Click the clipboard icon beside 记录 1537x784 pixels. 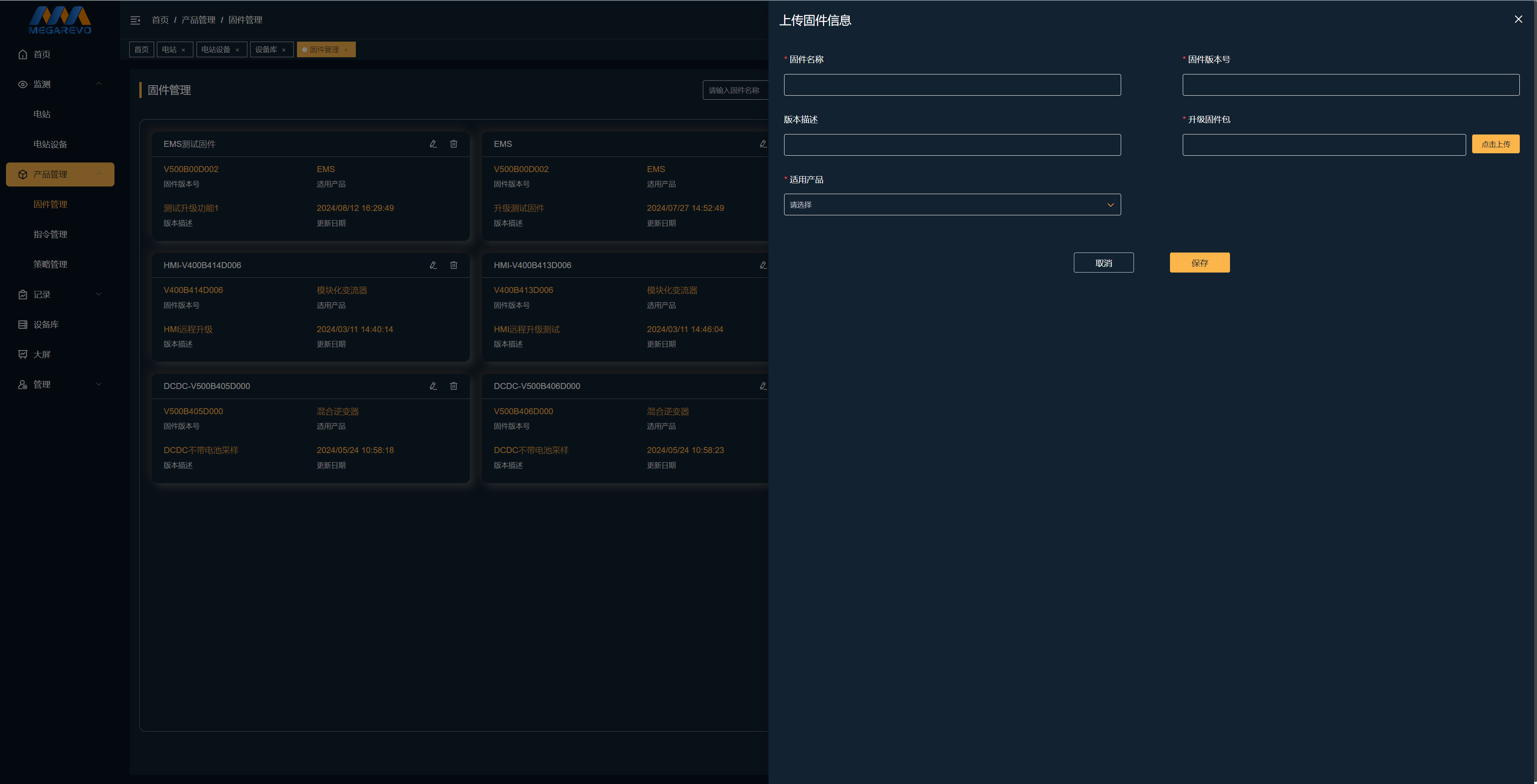[23, 295]
